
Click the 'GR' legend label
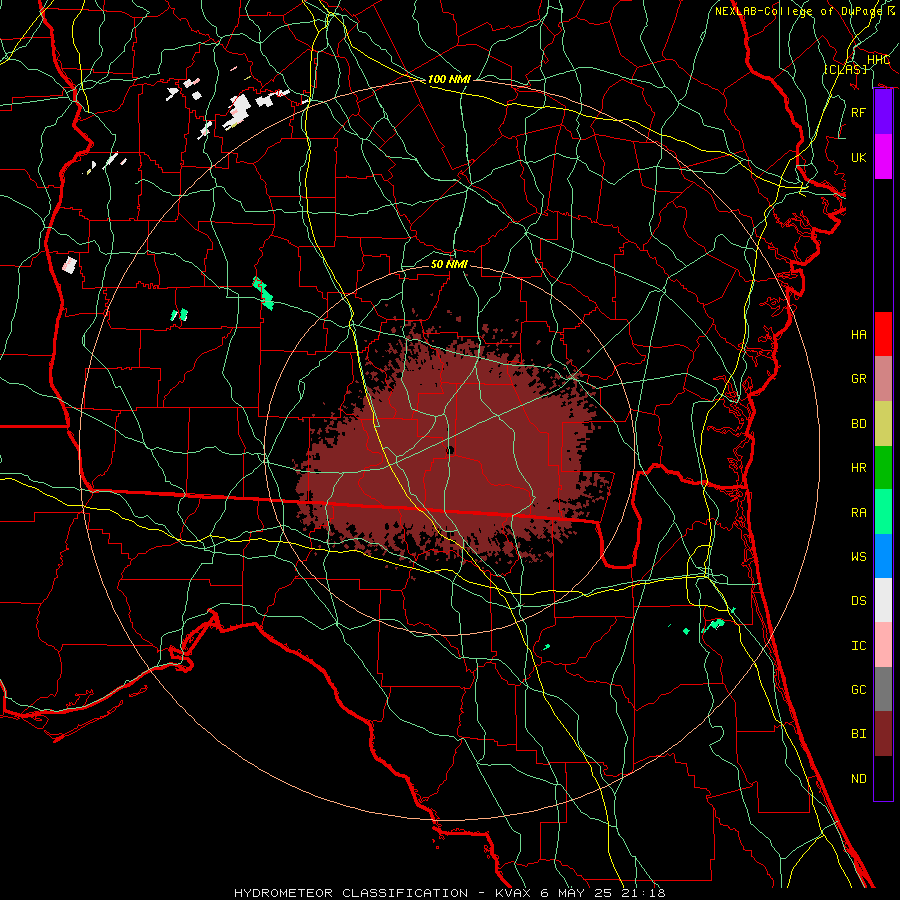pos(859,379)
